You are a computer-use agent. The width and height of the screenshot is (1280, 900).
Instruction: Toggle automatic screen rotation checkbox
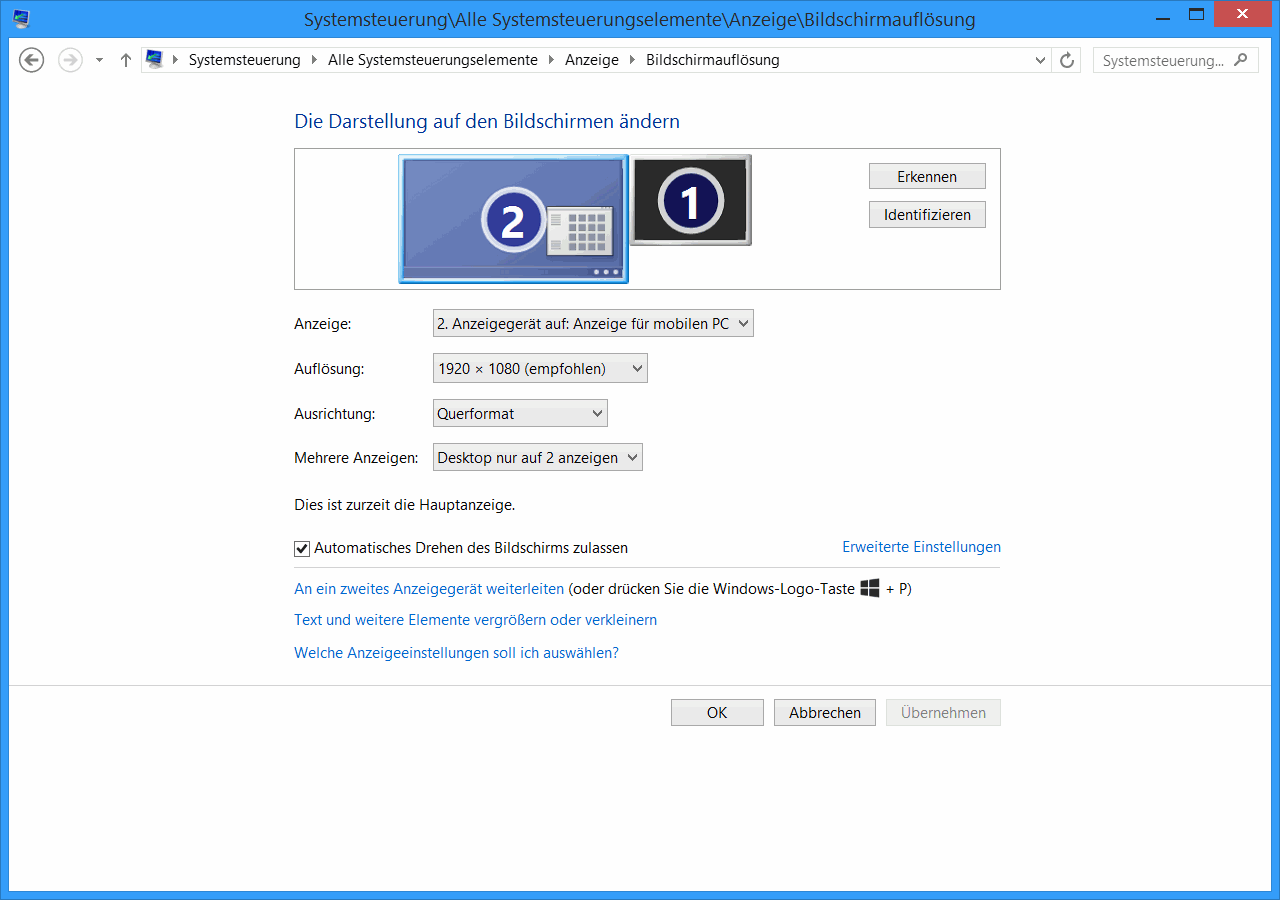tap(302, 548)
